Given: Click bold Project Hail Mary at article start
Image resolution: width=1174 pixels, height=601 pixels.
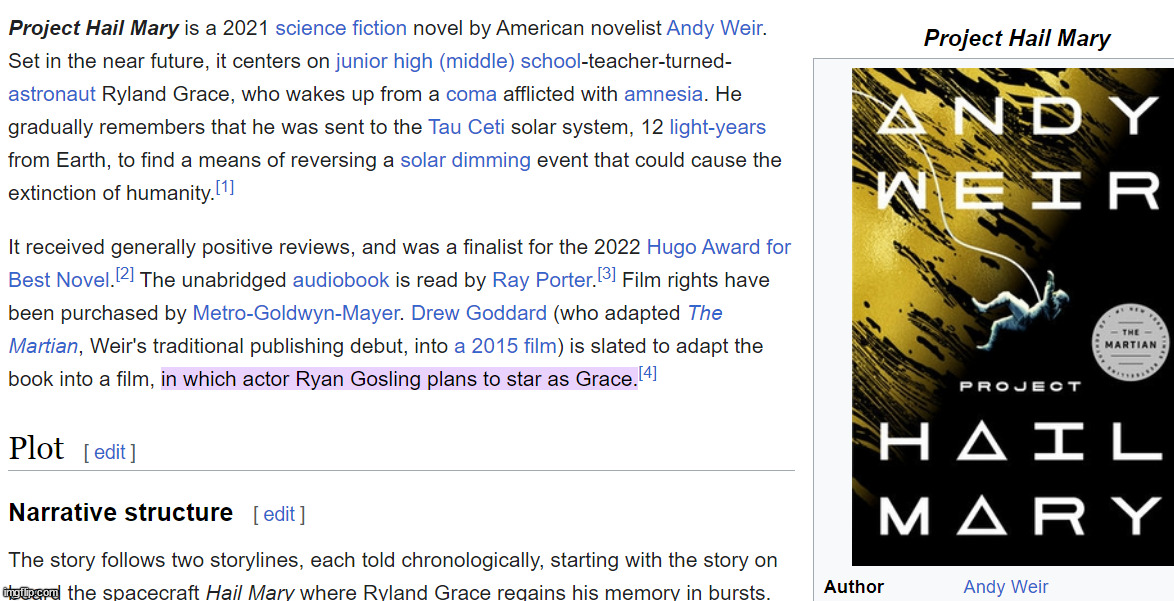Looking at the screenshot, I should click(x=94, y=28).
